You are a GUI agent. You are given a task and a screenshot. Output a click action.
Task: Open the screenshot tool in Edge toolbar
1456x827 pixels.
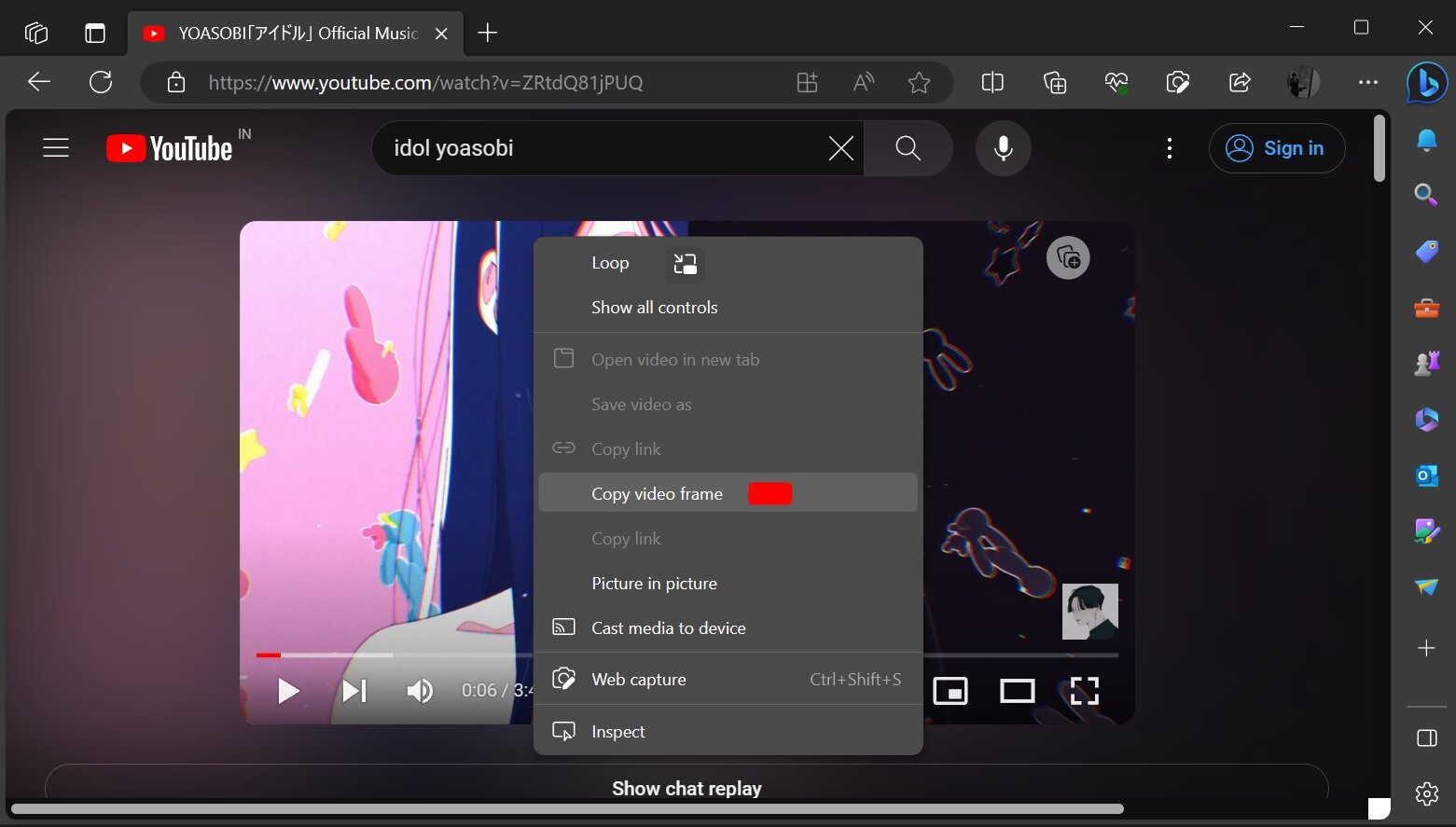pyautogui.click(x=1178, y=82)
